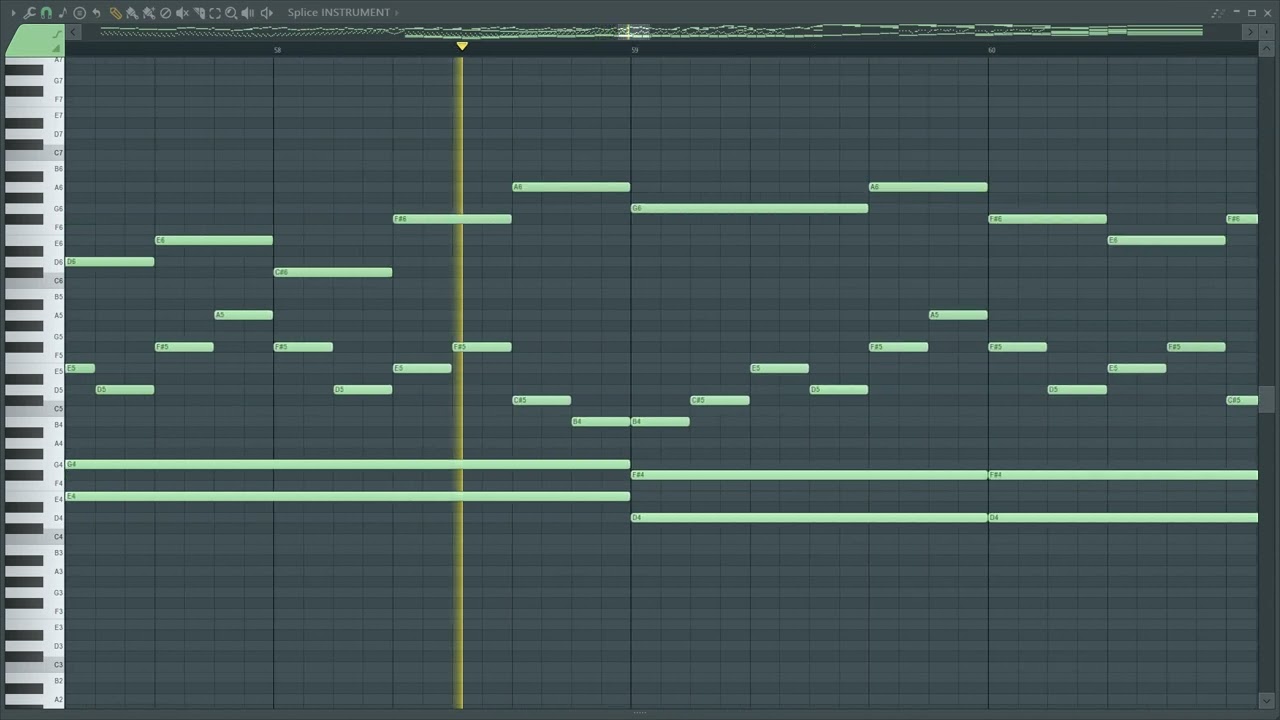This screenshot has height=720, width=1280.
Task: Select the long E4 sustained note
Action: 348,496
